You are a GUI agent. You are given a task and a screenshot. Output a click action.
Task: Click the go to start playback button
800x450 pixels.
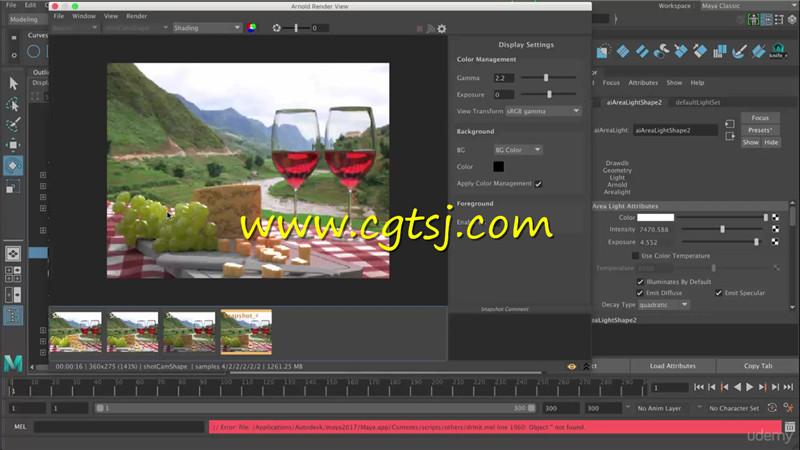point(699,387)
